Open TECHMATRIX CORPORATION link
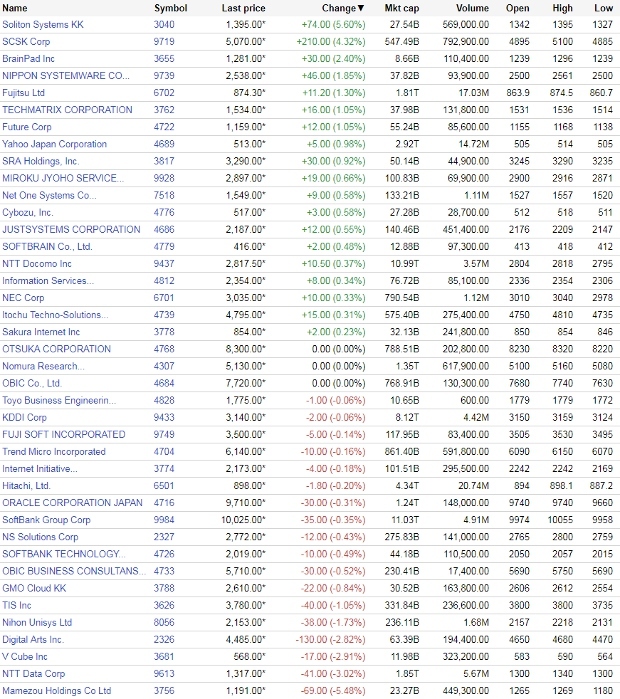 pyautogui.click(x=67, y=110)
